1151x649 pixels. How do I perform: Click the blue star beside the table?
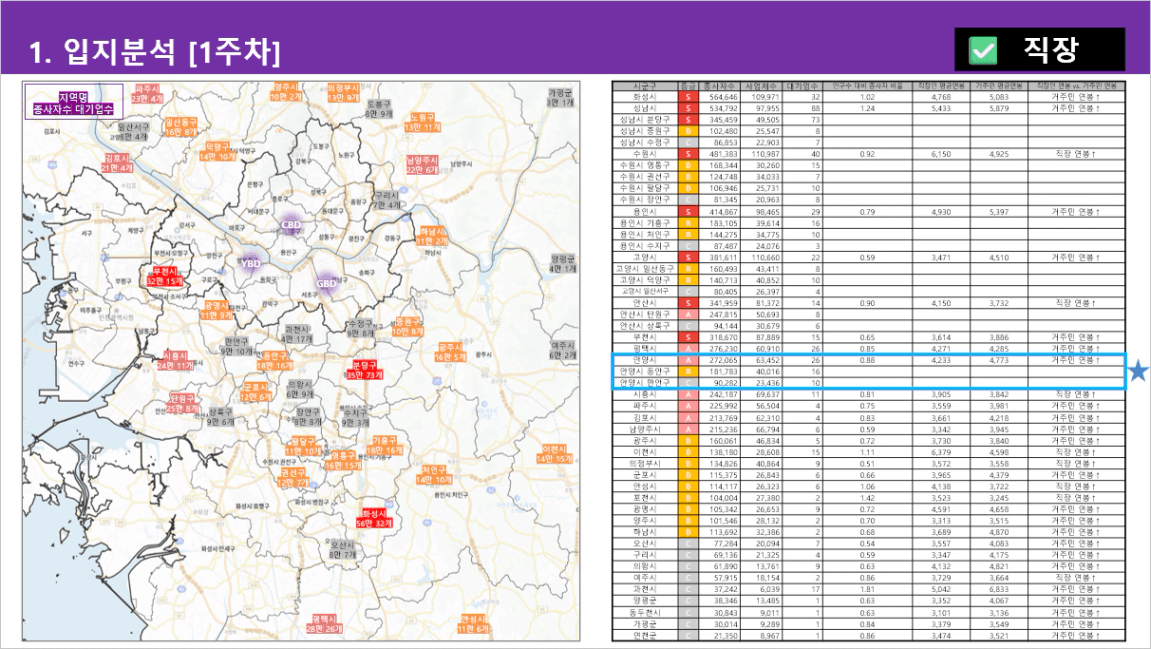click(x=1139, y=372)
